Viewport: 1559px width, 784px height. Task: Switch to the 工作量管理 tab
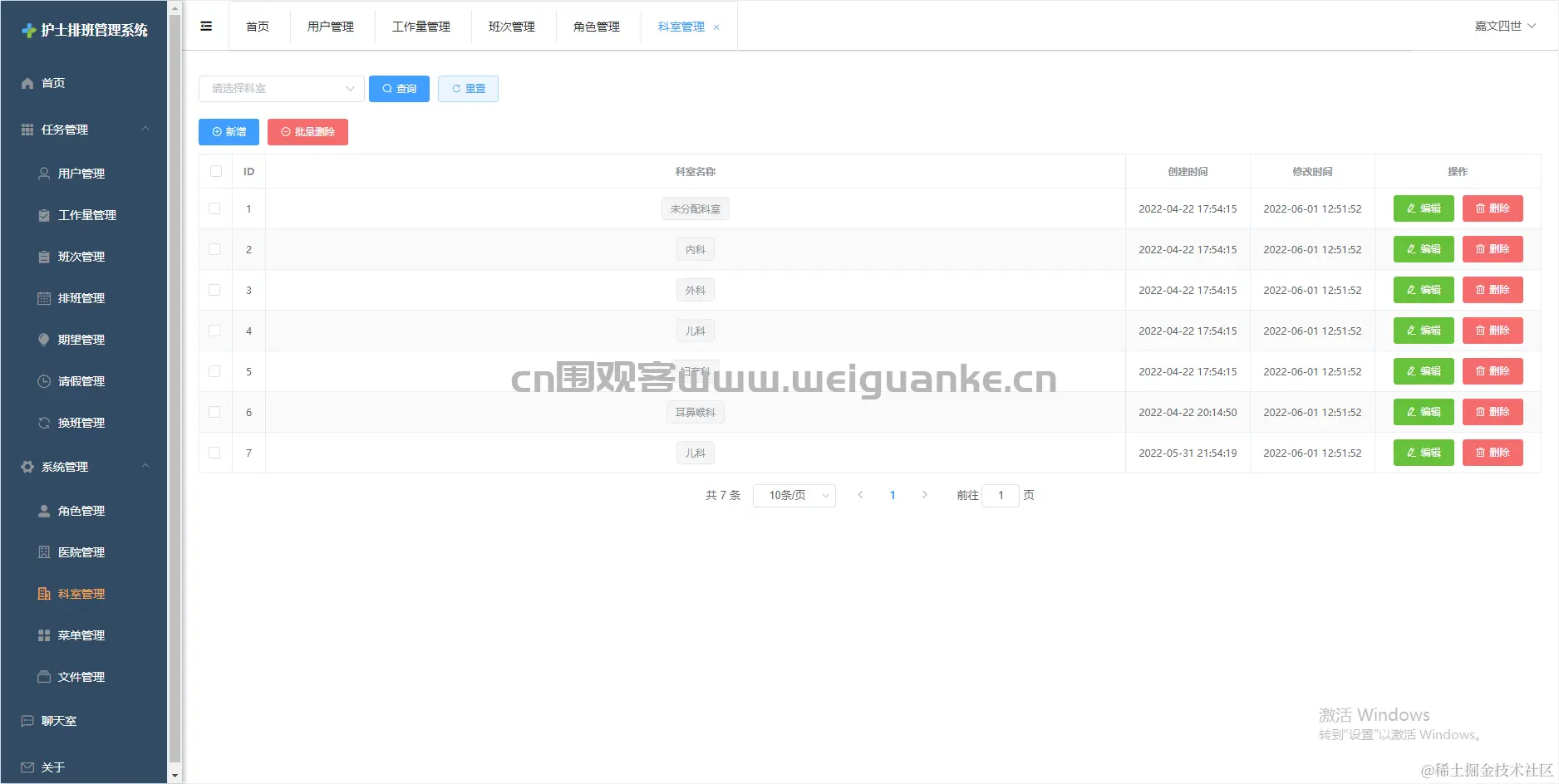click(x=421, y=27)
